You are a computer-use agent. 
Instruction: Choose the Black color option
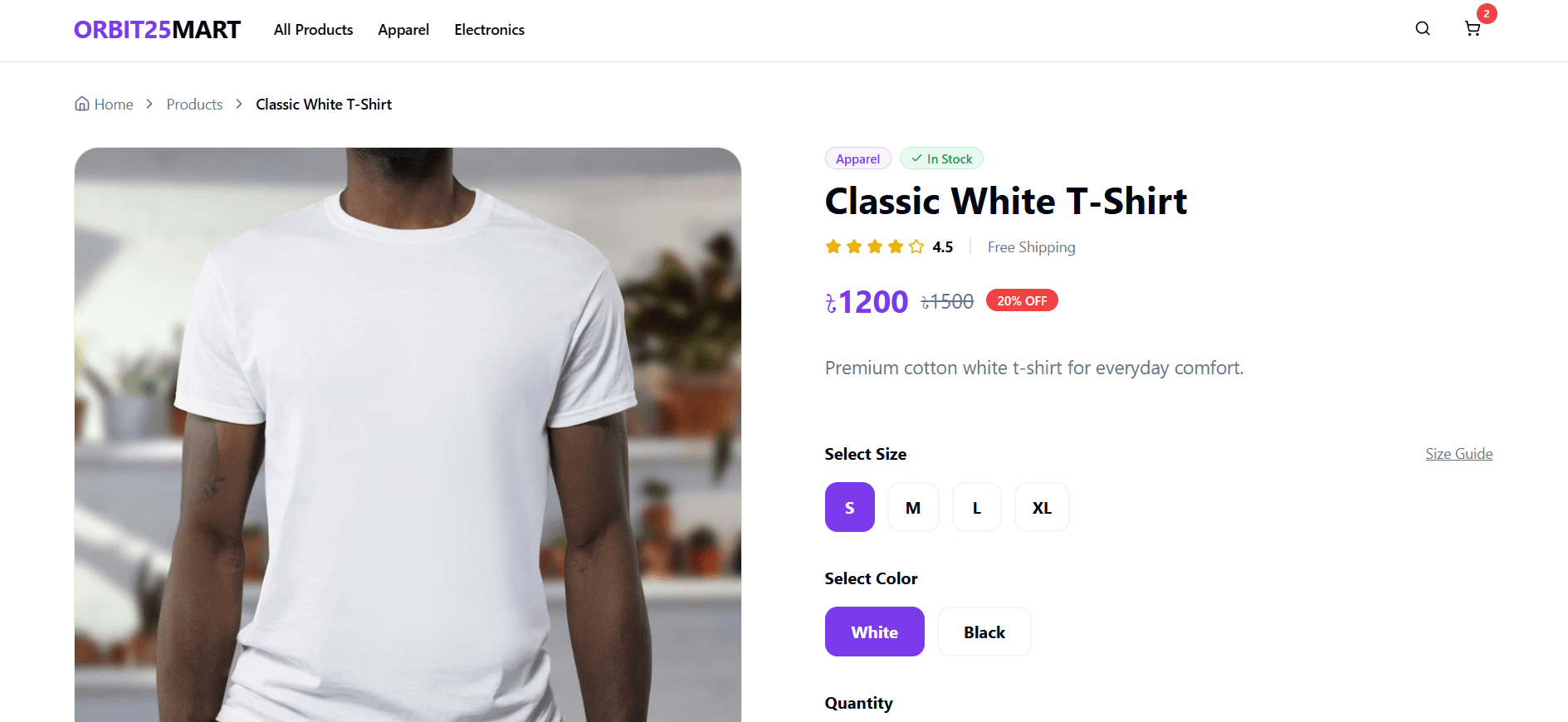click(x=984, y=632)
